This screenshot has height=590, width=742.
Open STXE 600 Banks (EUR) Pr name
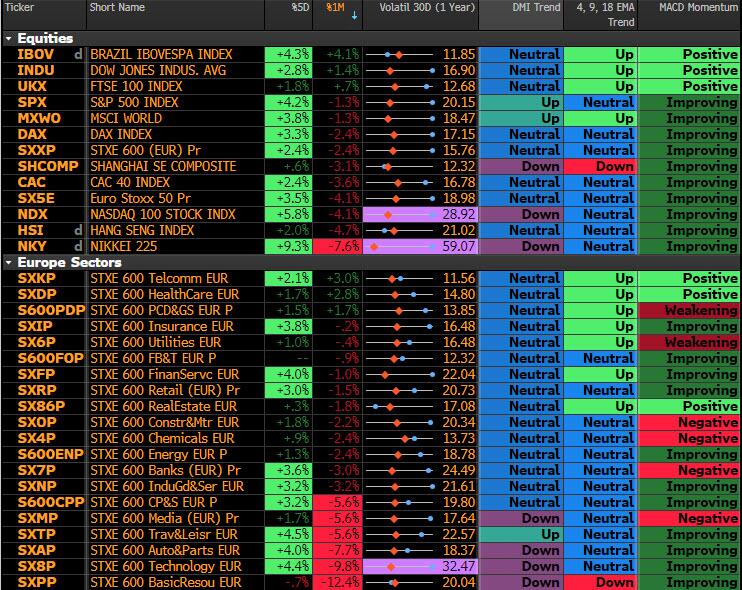165,470
